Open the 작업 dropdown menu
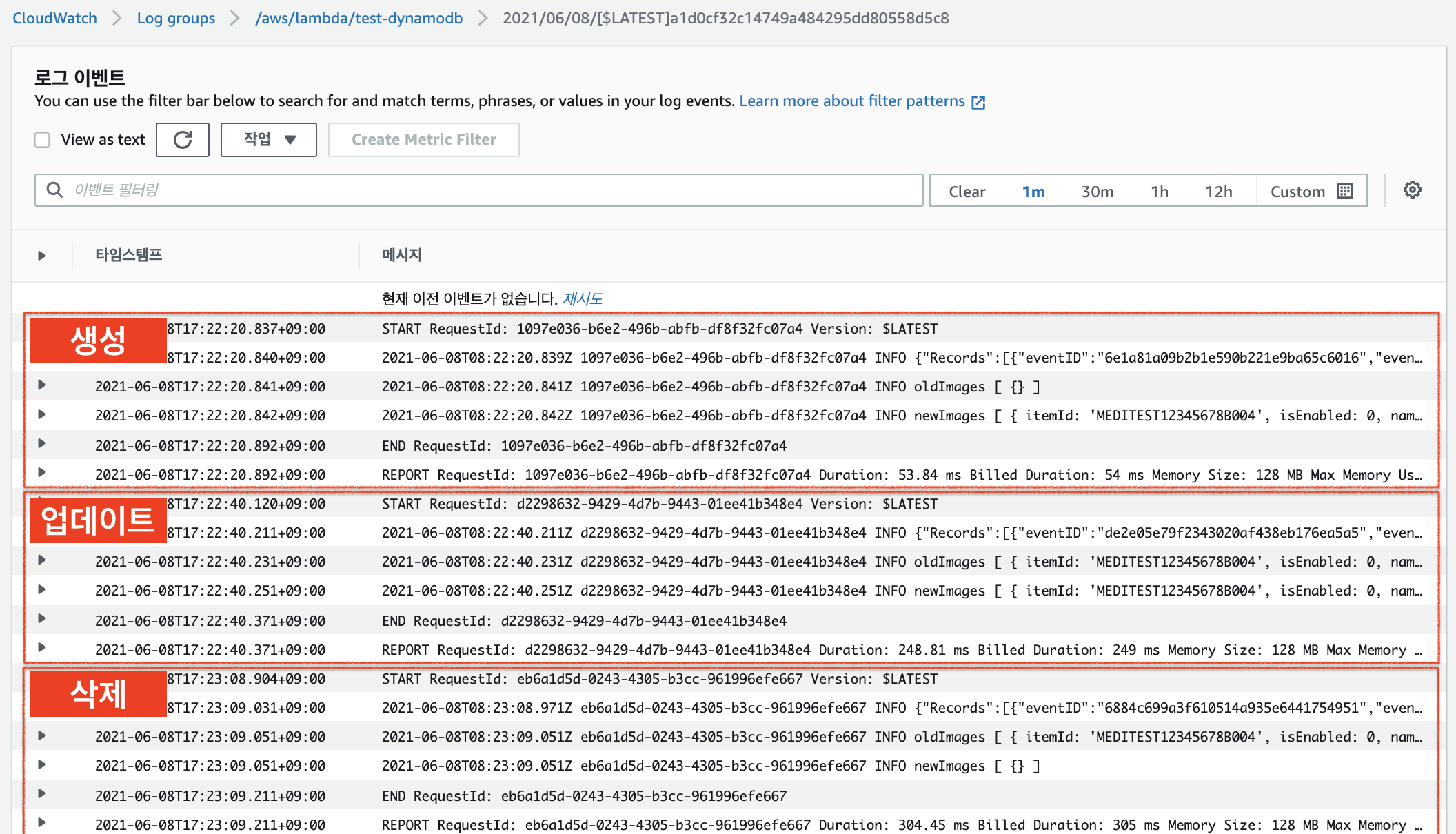Image resolution: width=1456 pixels, height=834 pixels. click(269, 140)
